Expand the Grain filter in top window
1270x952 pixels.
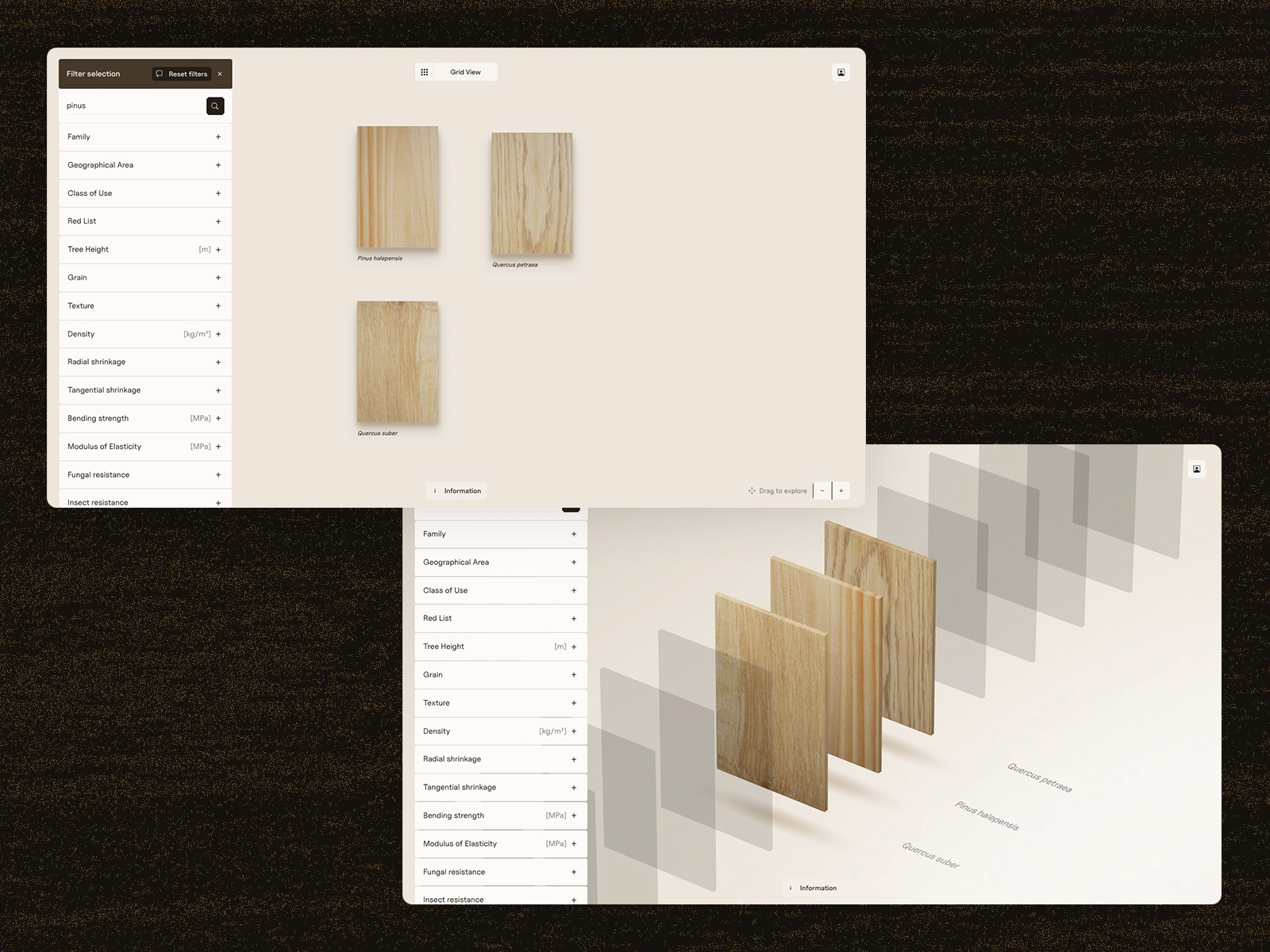point(145,278)
